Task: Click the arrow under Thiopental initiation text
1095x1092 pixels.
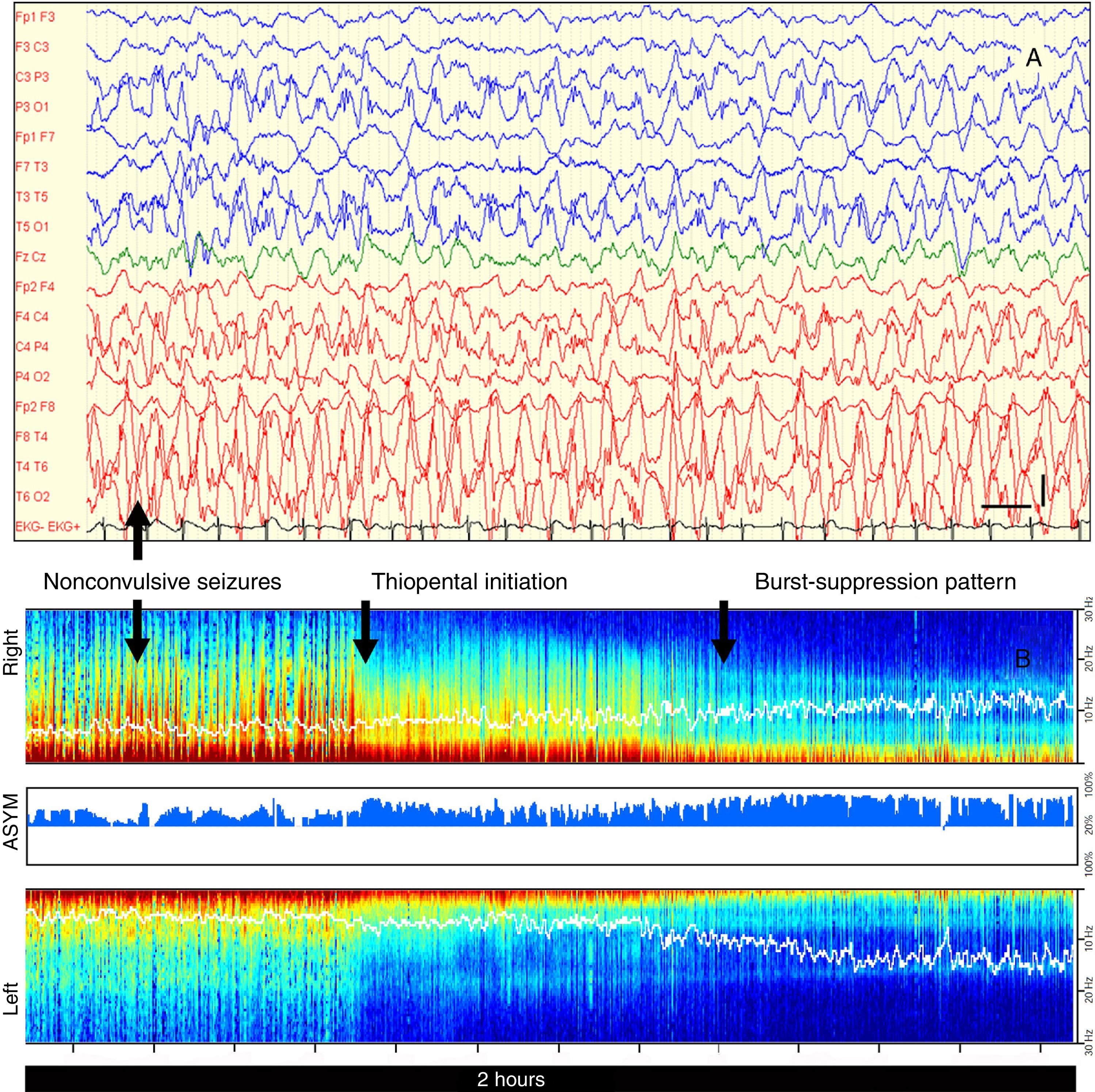Action: [366, 631]
